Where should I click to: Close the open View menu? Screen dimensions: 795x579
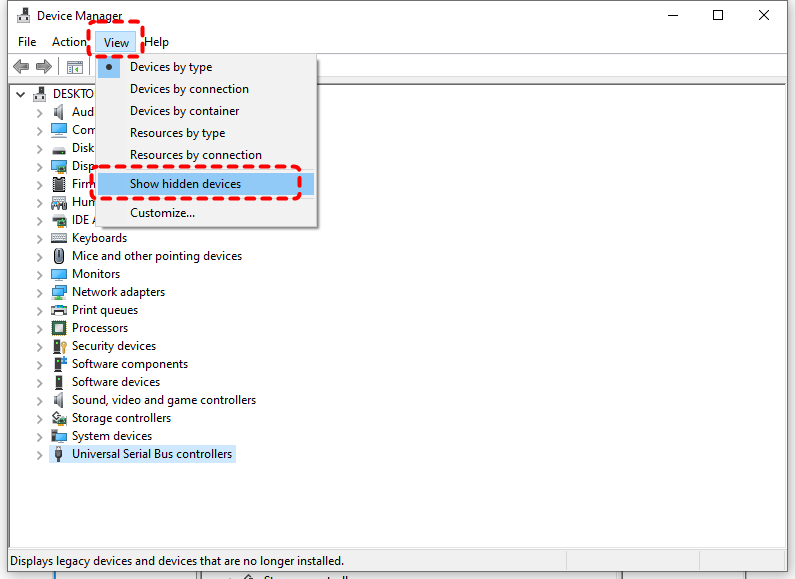[x=116, y=43]
